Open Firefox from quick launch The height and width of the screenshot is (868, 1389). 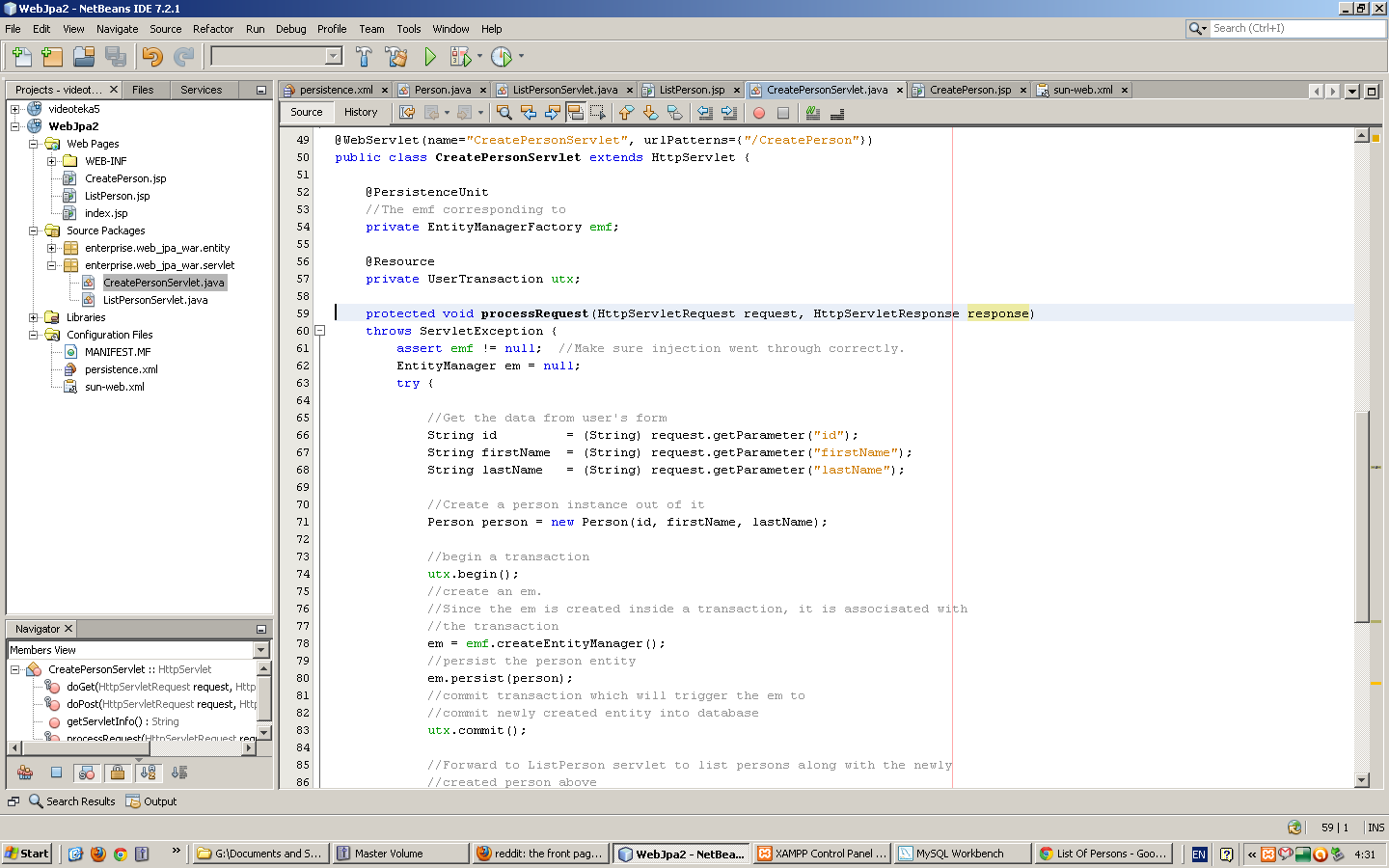(97, 854)
